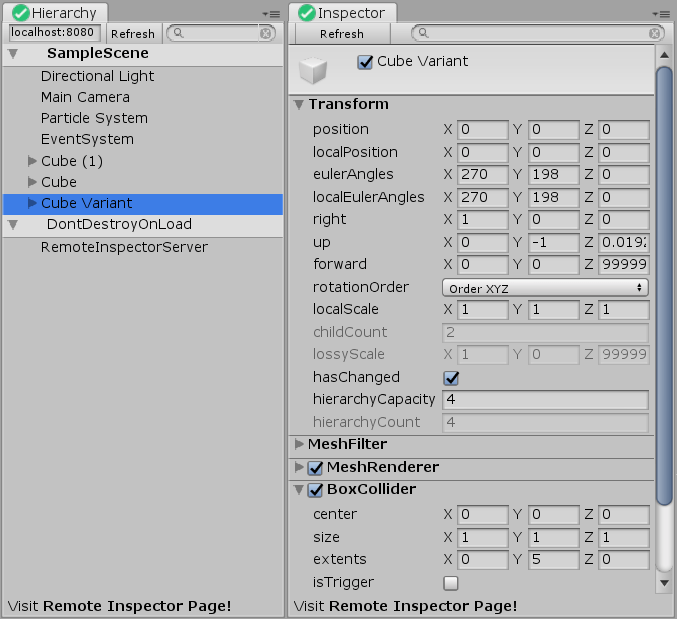Disable the MeshRenderer component checkbox
The height and width of the screenshot is (619, 677).
[x=315, y=467]
